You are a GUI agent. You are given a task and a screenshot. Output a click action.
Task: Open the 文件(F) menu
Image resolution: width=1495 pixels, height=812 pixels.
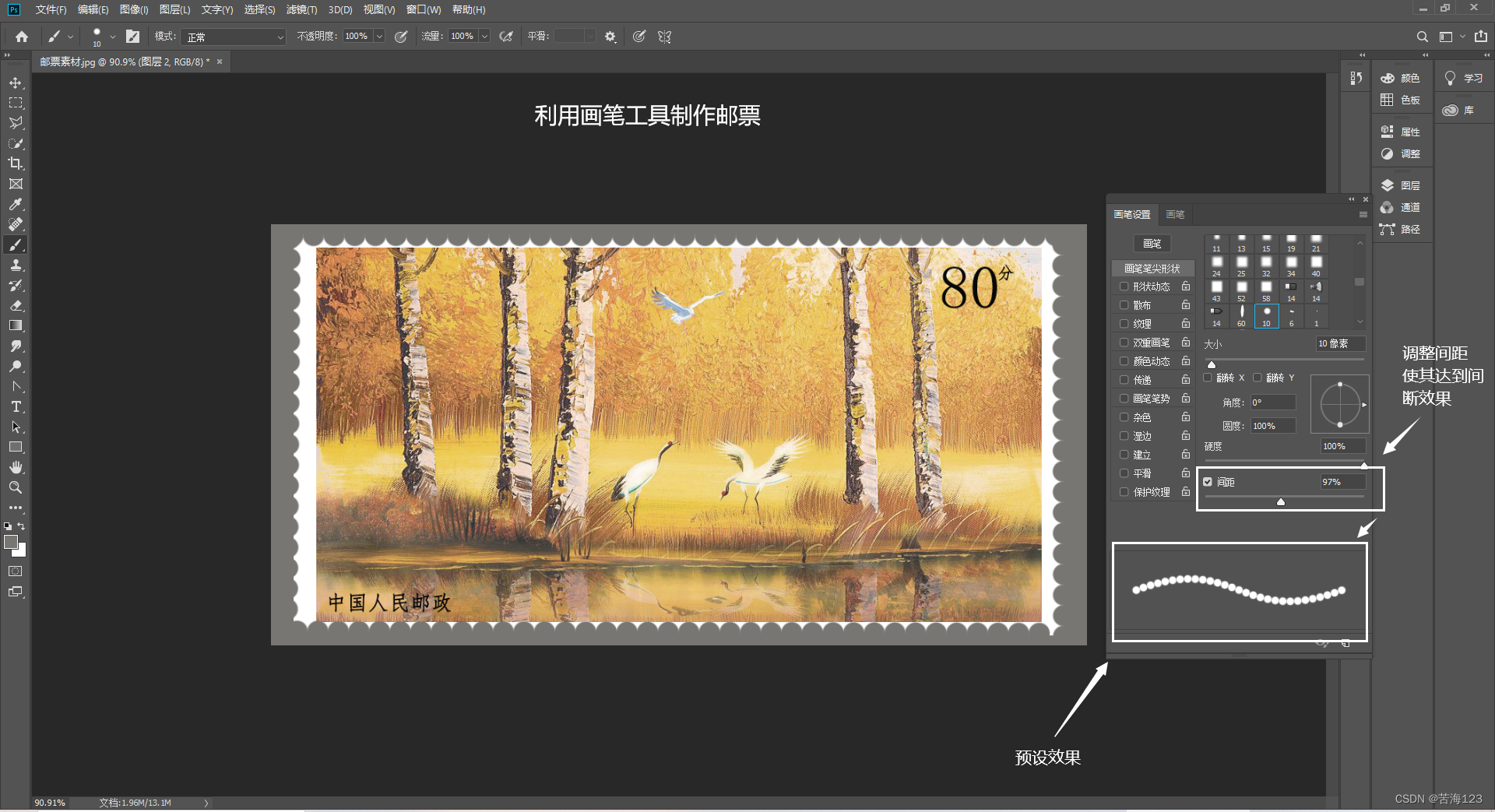[x=51, y=9]
